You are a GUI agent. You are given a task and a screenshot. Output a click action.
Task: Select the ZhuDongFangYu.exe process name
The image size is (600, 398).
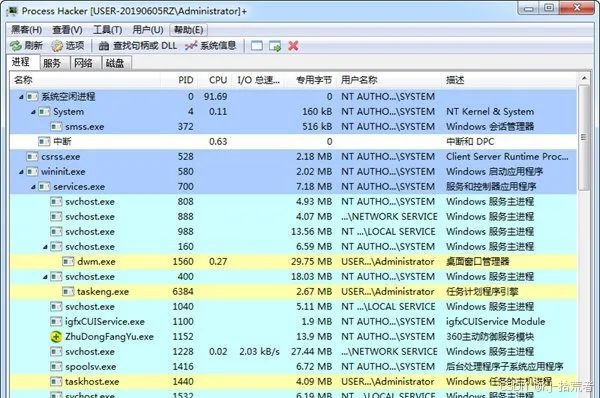click(x=109, y=337)
